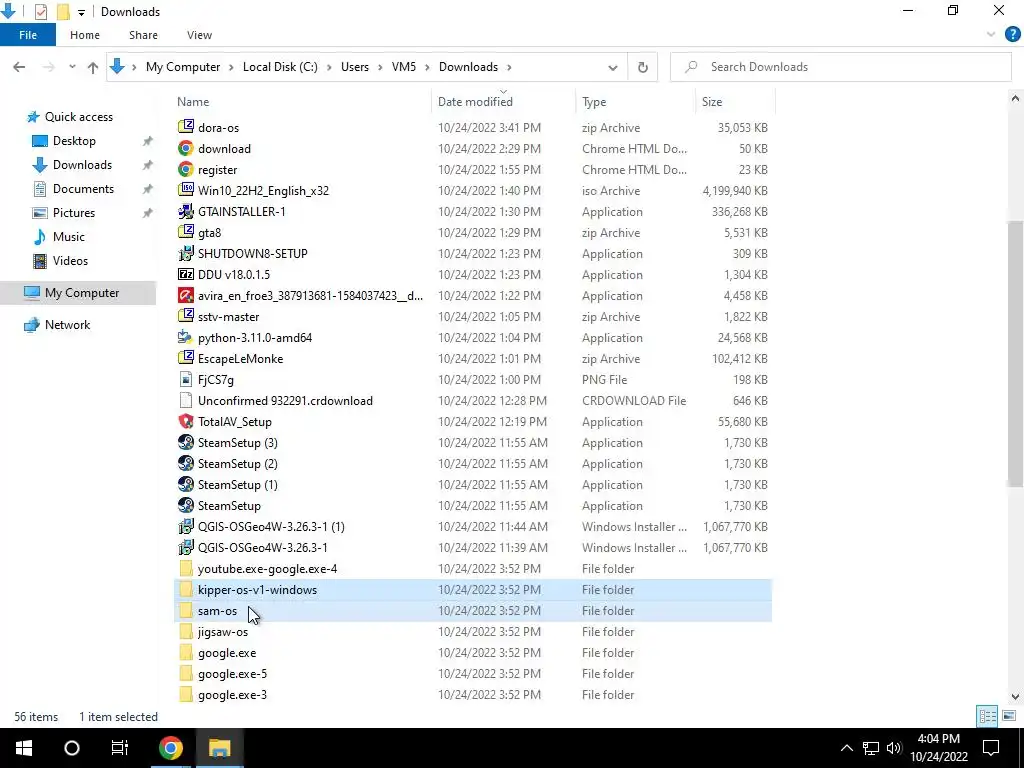Switch to Large icons view layout
Screen dimensions: 1024x768
click(1009, 716)
